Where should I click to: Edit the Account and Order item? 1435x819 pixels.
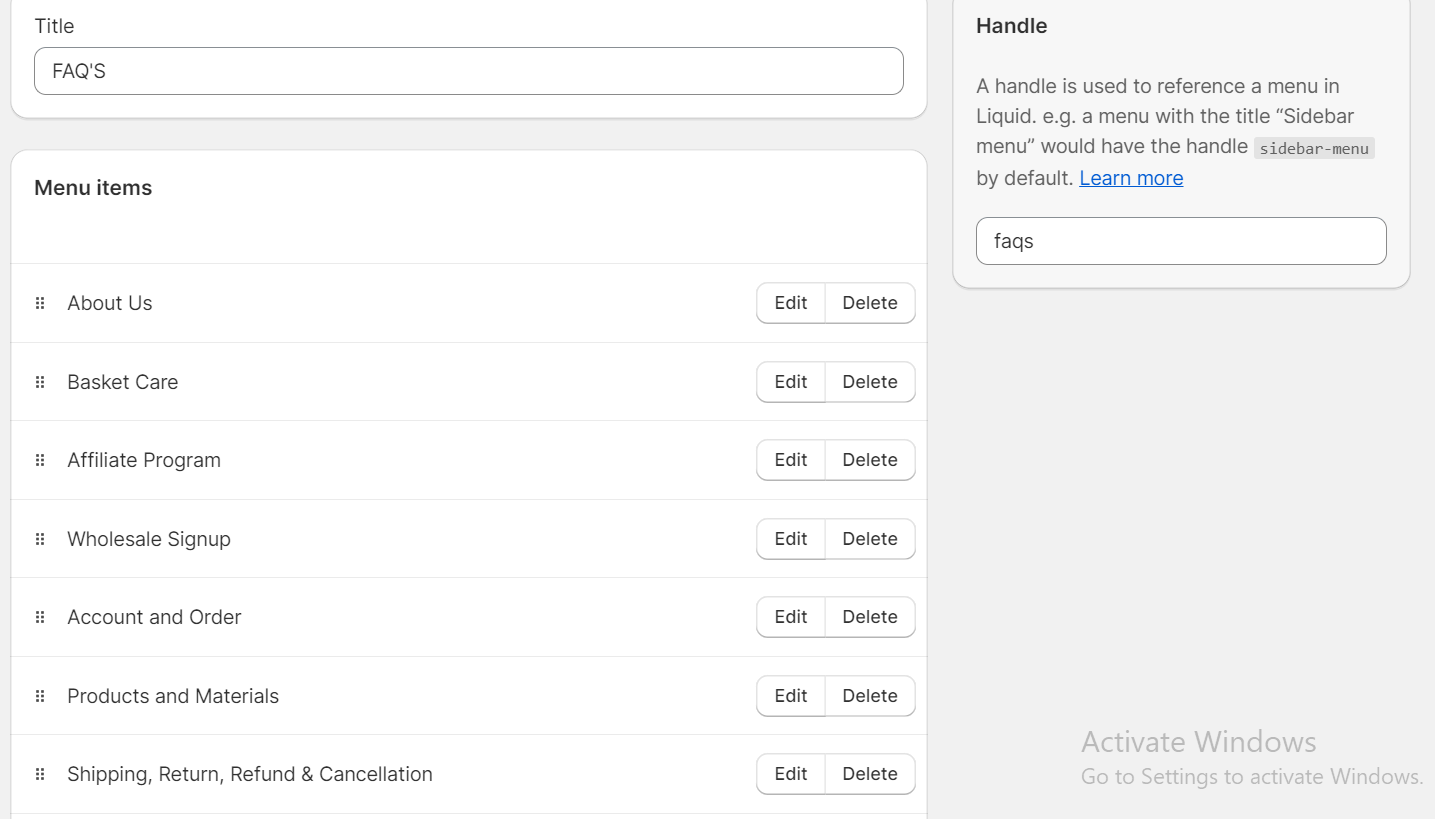pos(790,617)
